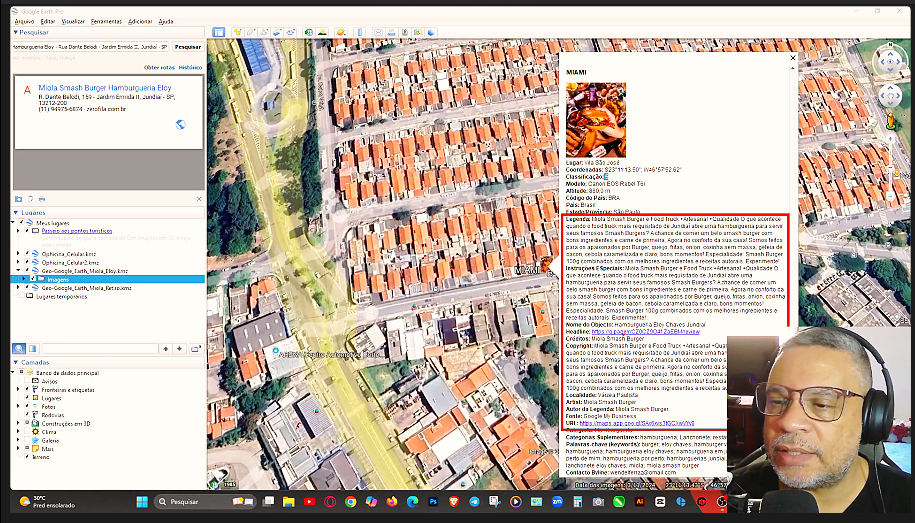915x523 pixels.
Task: Open the historical imagery clock tool
Action: tap(309, 32)
